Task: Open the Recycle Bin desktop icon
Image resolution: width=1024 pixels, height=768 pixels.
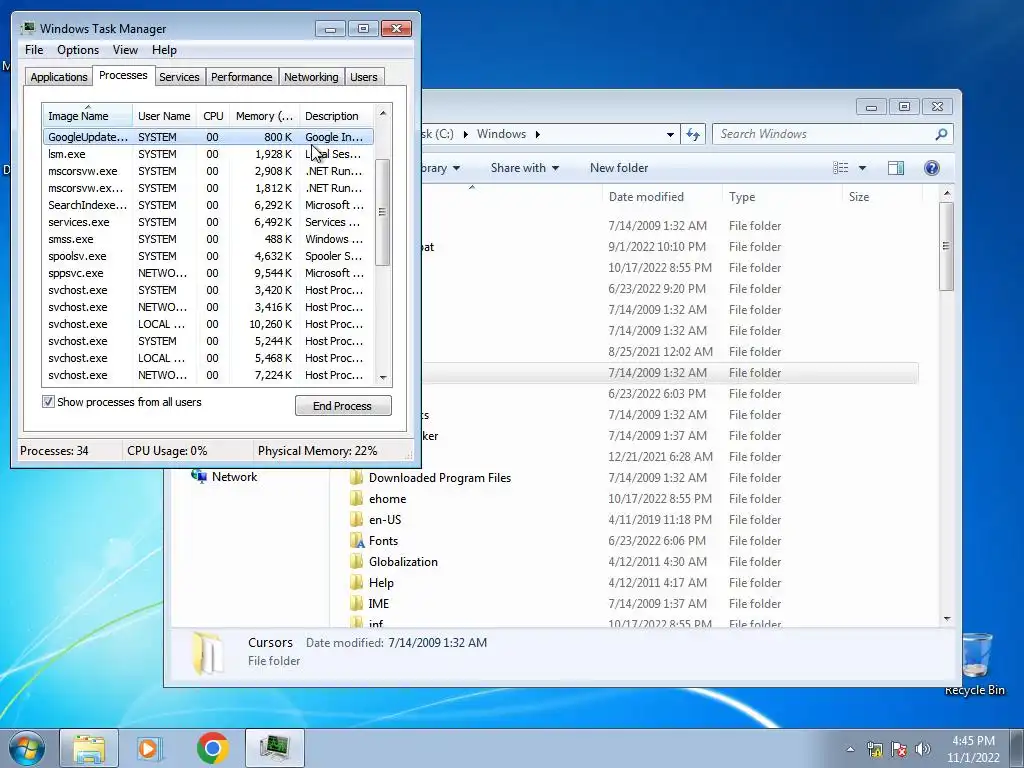Action: 974,664
